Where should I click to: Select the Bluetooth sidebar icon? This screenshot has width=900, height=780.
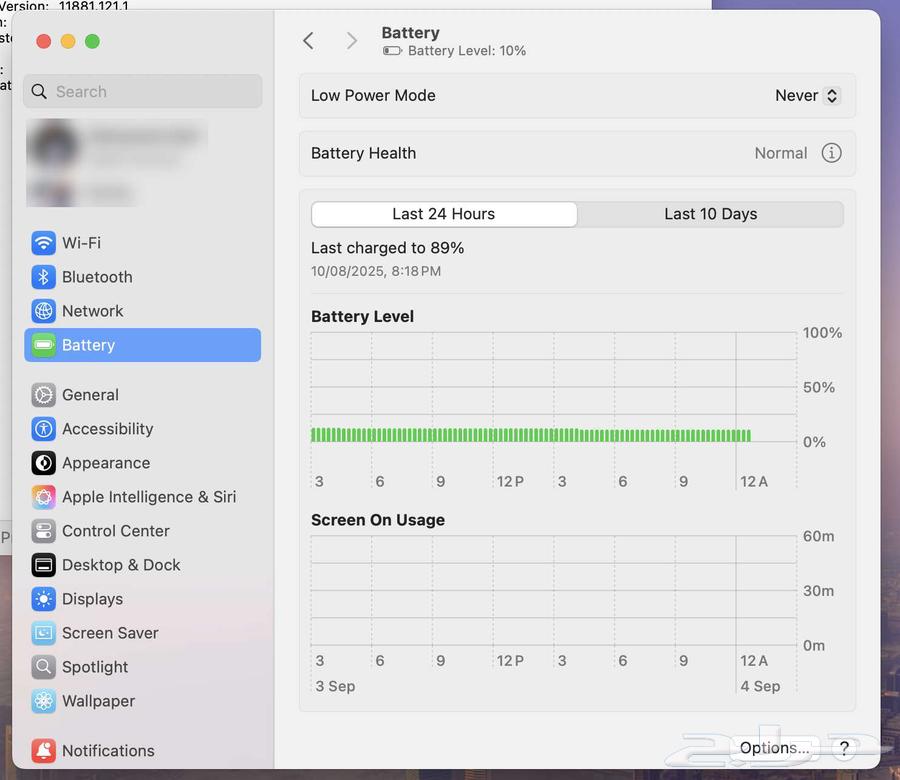tap(43, 277)
